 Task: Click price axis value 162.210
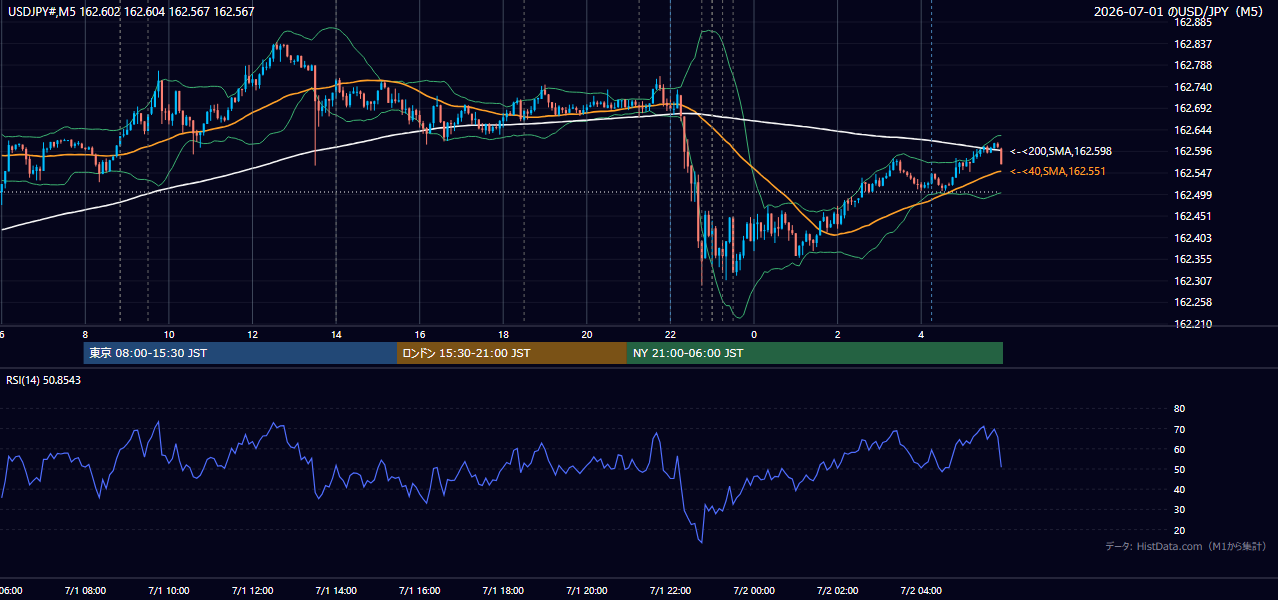[x=1192, y=324]
